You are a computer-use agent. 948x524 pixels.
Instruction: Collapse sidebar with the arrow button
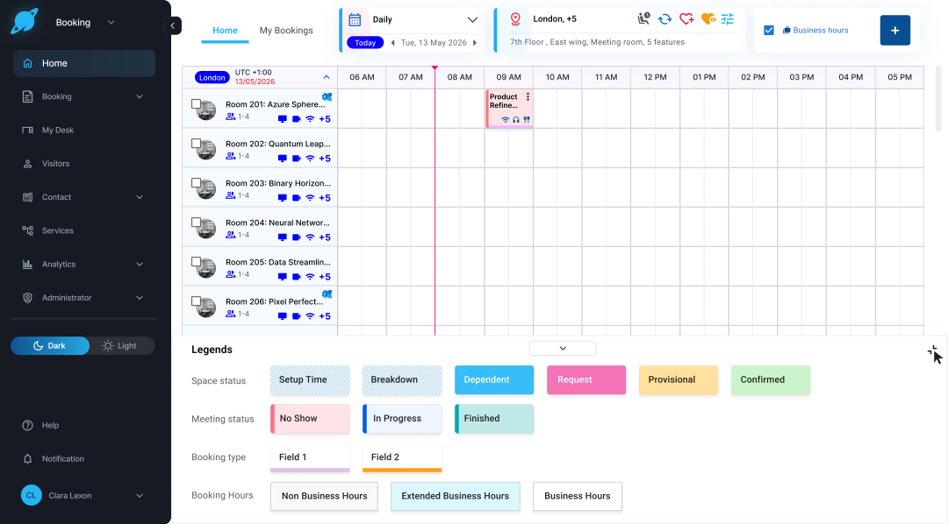pyautogui.click(x=172, y=25)
